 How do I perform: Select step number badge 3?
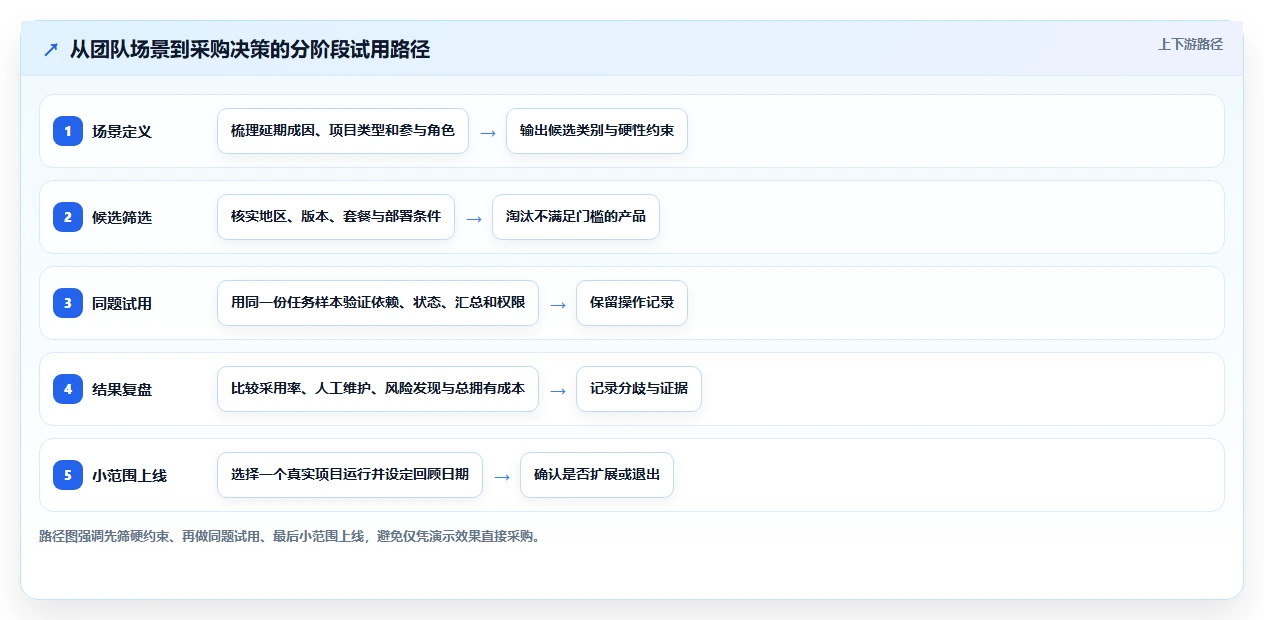68,303
